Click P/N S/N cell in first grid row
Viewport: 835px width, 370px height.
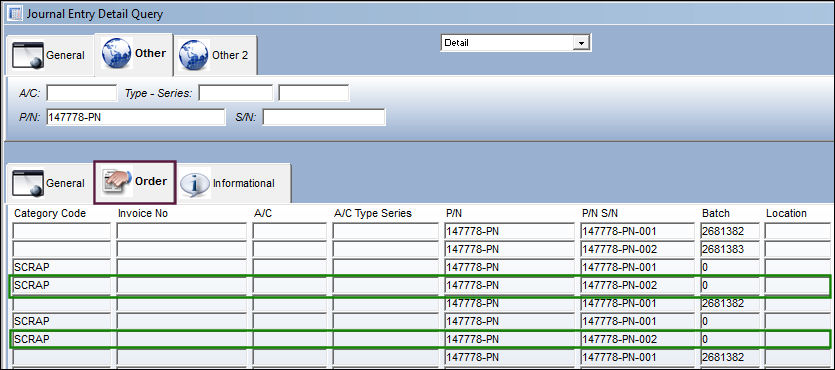click(638, 232)
